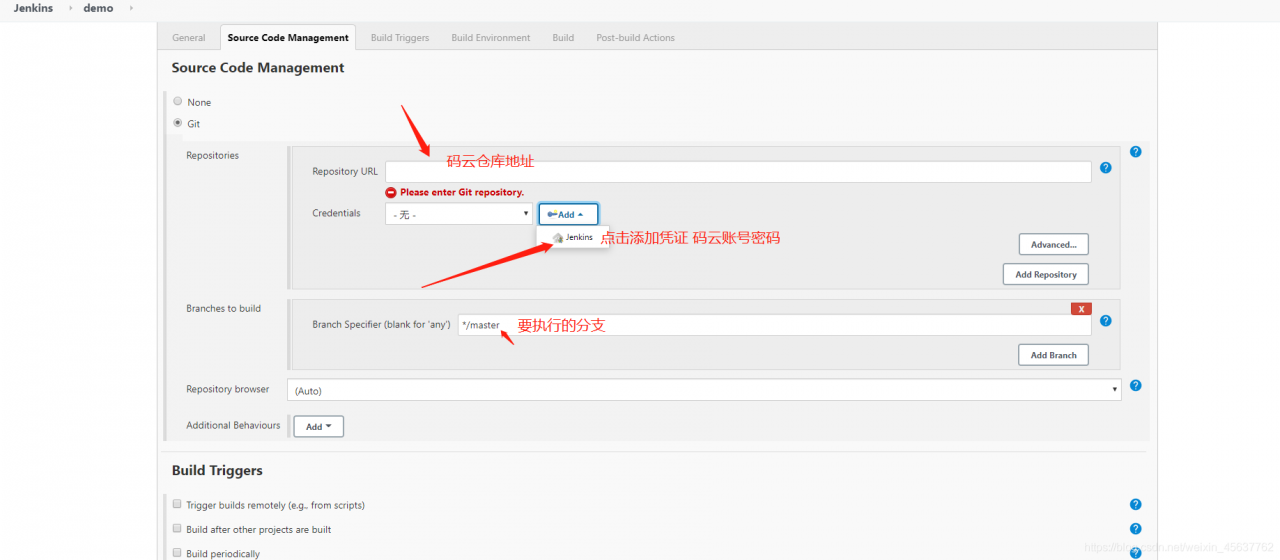Open the Additional Behaviours Add dropdown
1280x560 pixels.
318,426
